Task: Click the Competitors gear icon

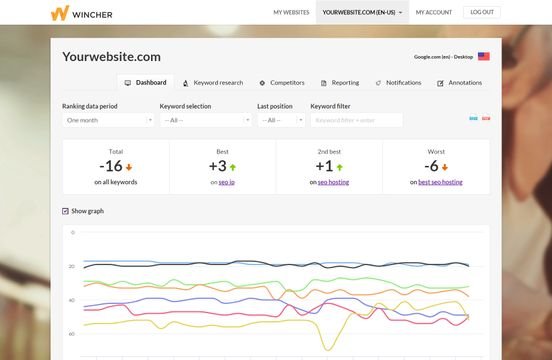Action: tap(262, 83)
